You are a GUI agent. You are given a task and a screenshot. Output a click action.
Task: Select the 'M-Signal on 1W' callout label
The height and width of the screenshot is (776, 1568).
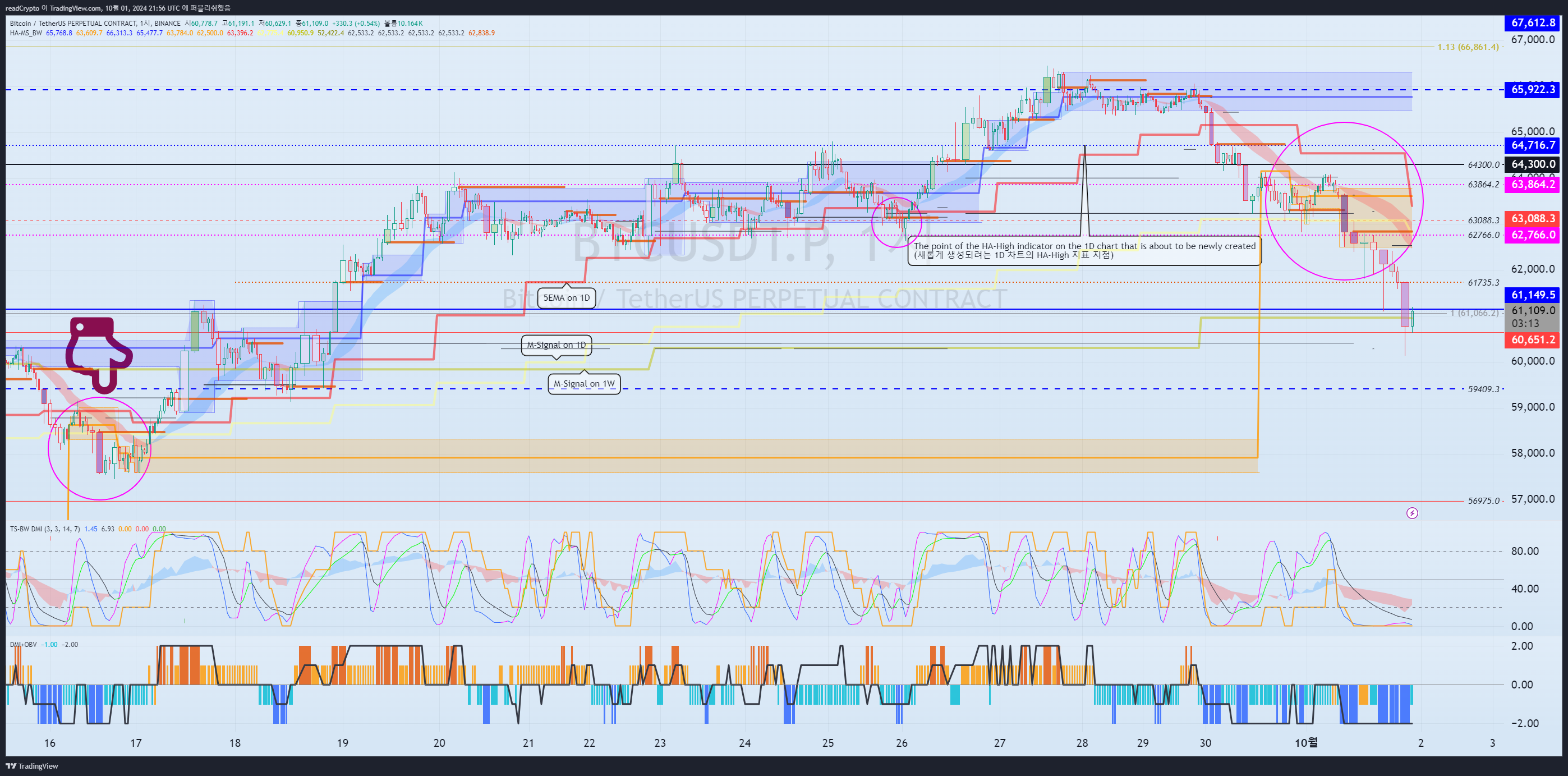tap(585, 384)
